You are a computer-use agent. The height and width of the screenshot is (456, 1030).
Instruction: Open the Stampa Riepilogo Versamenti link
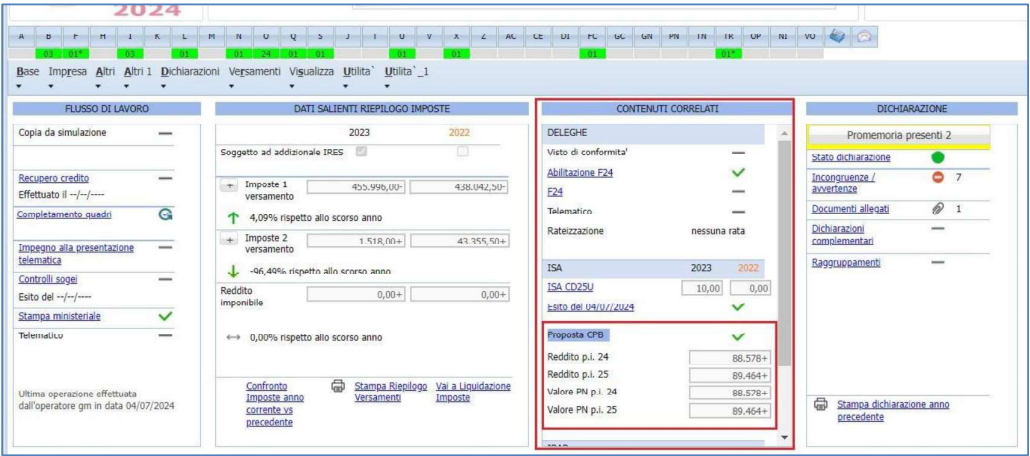[x=392, y=392]
